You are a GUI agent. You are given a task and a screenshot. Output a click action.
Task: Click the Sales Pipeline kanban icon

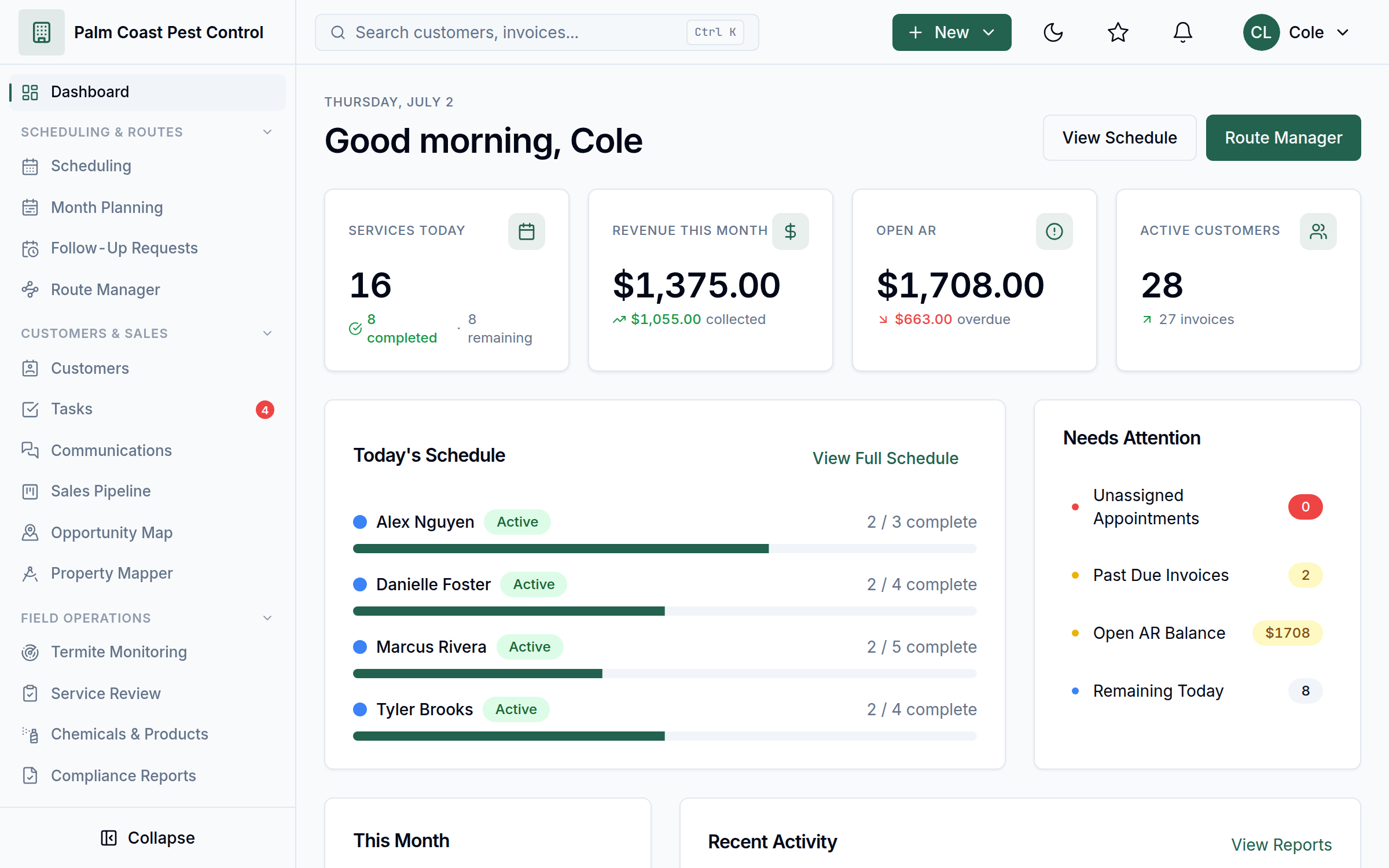point(30,491)
